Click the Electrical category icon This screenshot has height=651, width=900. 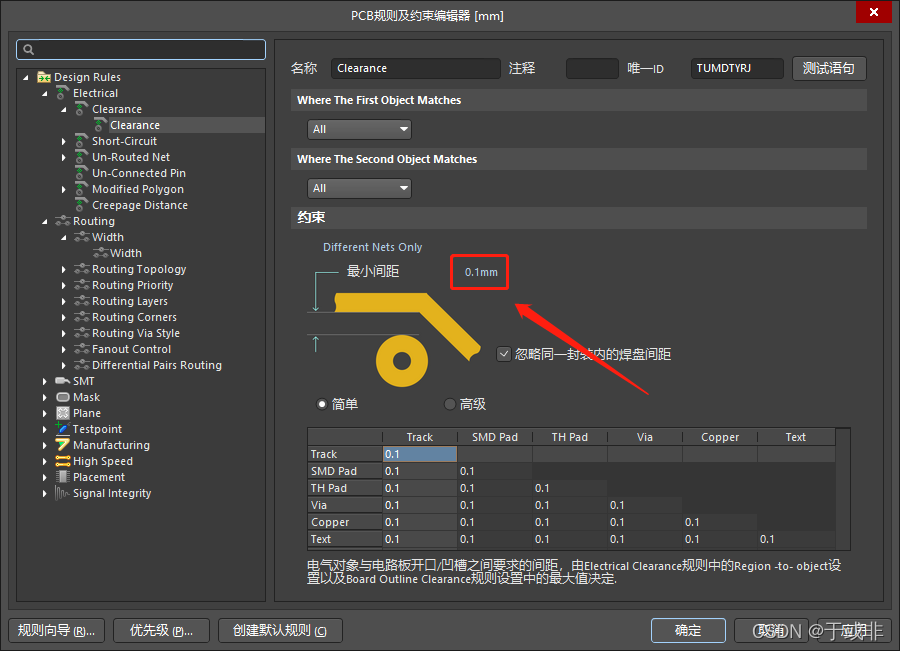pyautogui.click(x=63, y=92)
